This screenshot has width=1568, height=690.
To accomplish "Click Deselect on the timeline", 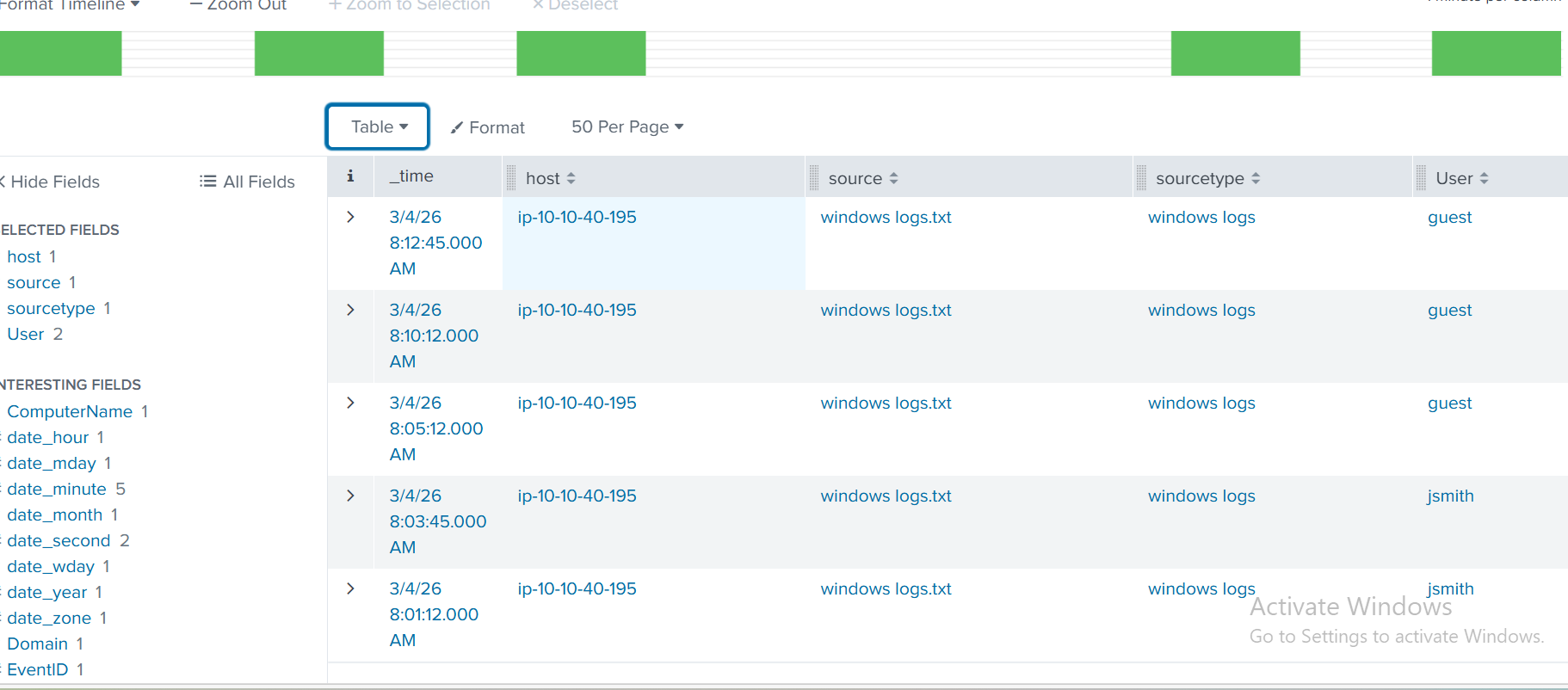I will coord(575,5).
